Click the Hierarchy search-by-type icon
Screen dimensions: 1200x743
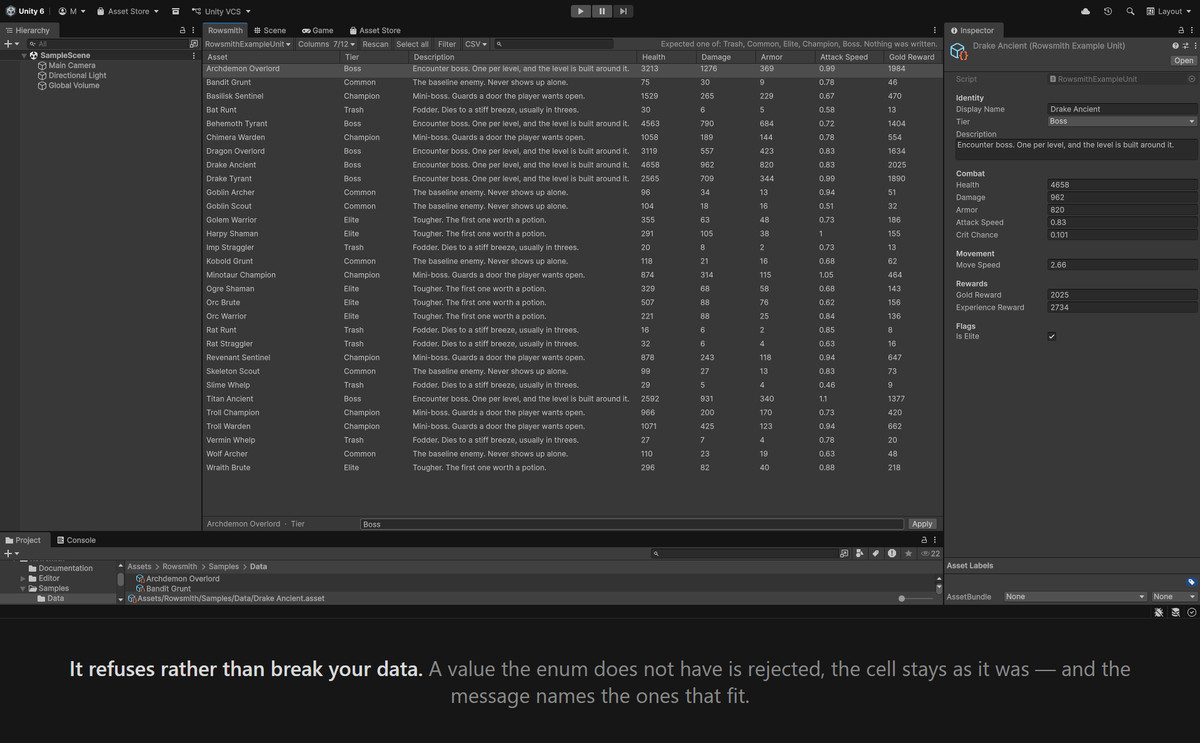[x=194, y=44]
